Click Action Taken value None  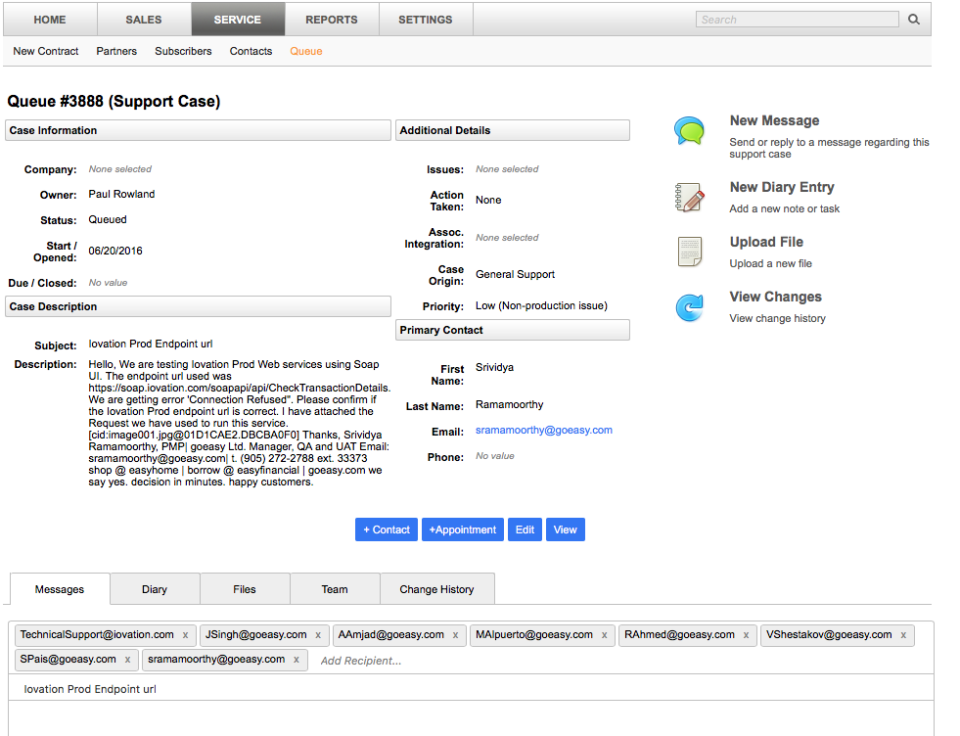point(488,200)
